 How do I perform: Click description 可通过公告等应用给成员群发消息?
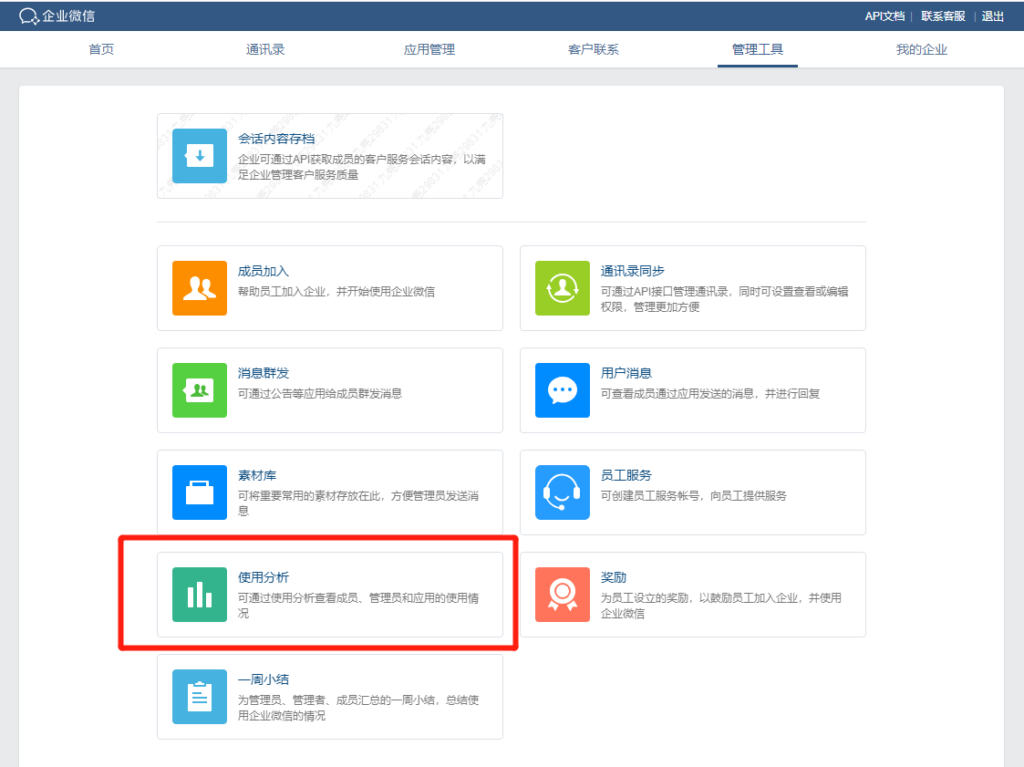tap(320, 393)
